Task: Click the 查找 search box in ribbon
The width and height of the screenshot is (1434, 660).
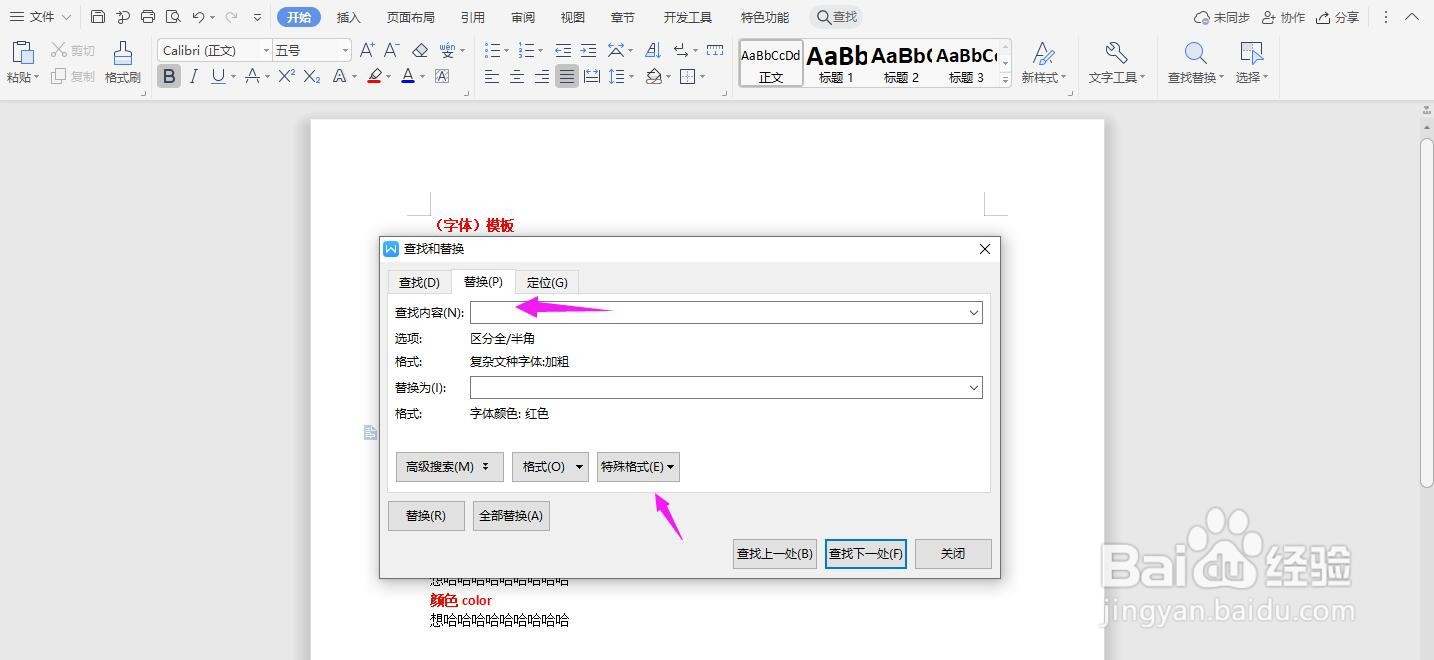Action: pos(837,17)
